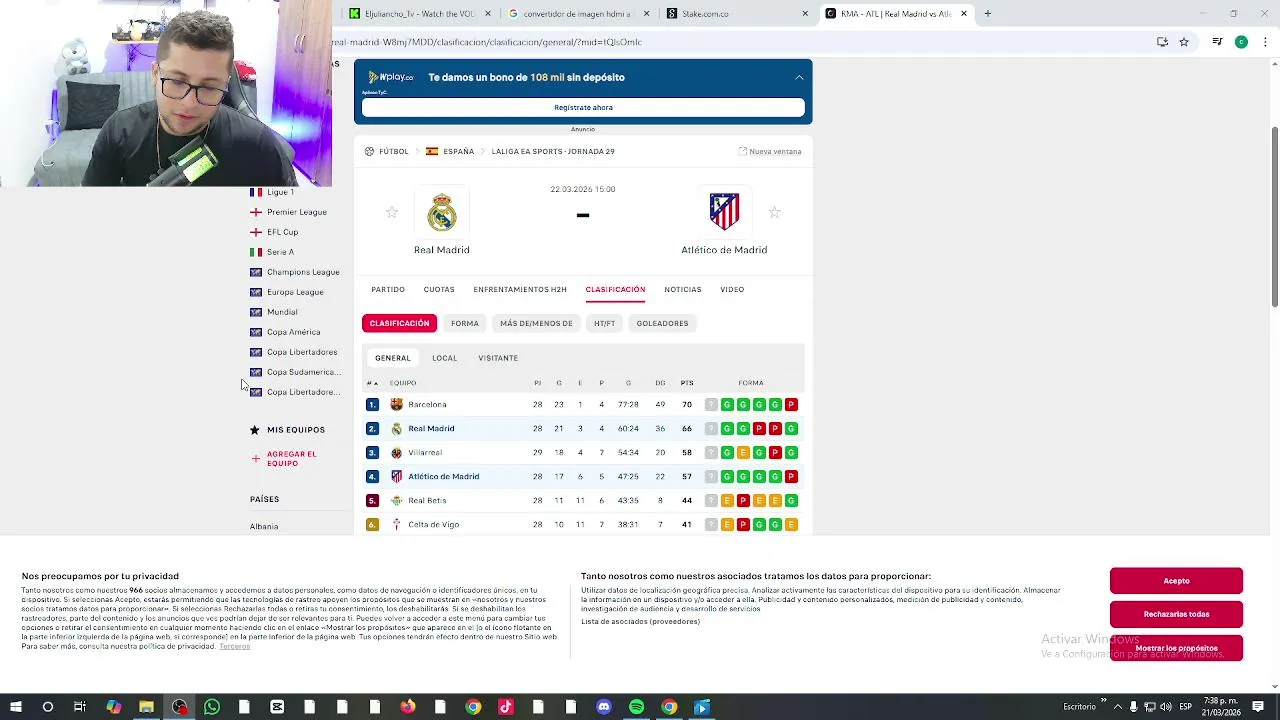Viewport: 1280px width, 720px height.
Task: Switch standings to VISITANTE
Action: click(498, 358)
